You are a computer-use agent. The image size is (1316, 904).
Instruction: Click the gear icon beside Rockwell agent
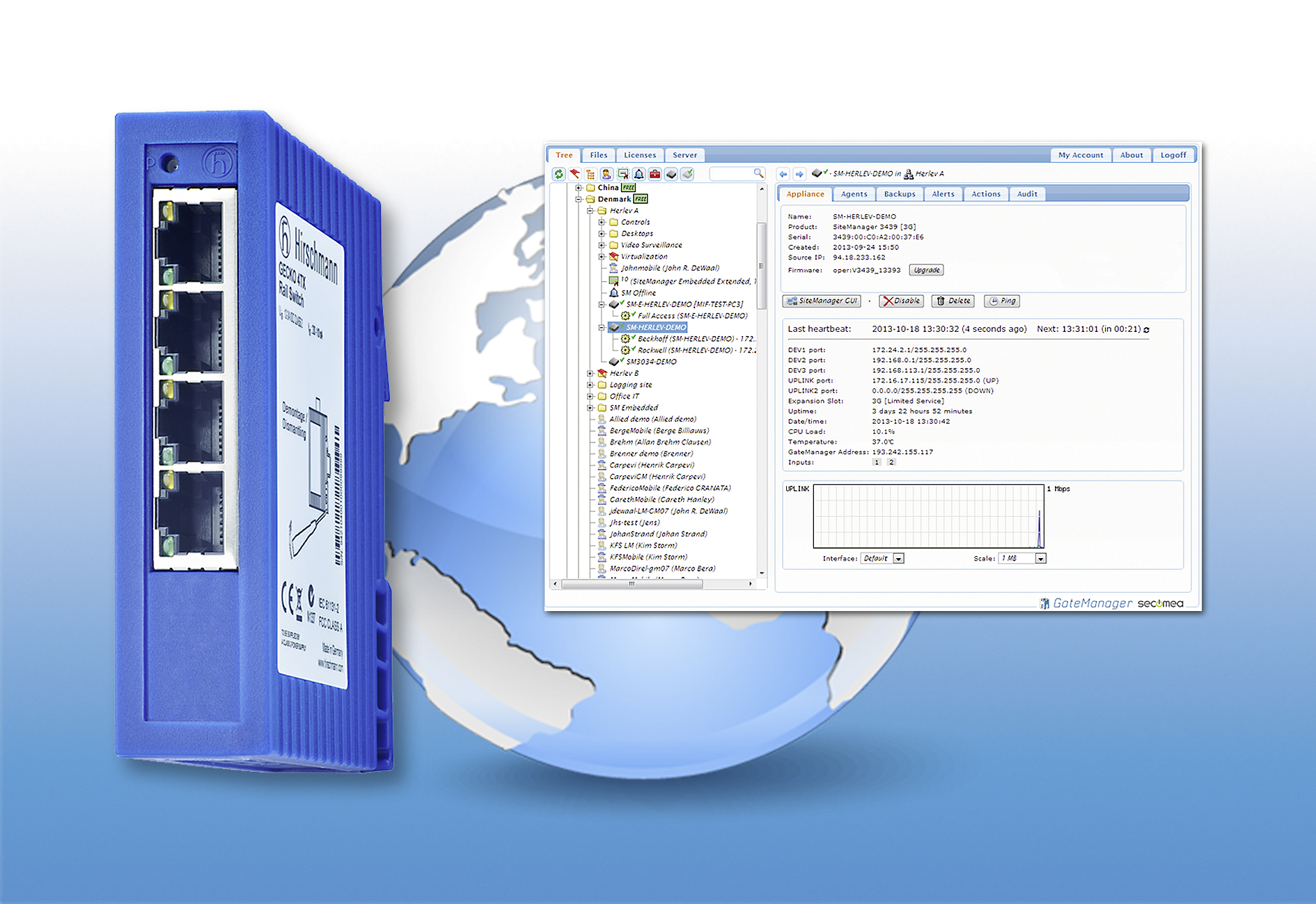[x=626, y=350]
